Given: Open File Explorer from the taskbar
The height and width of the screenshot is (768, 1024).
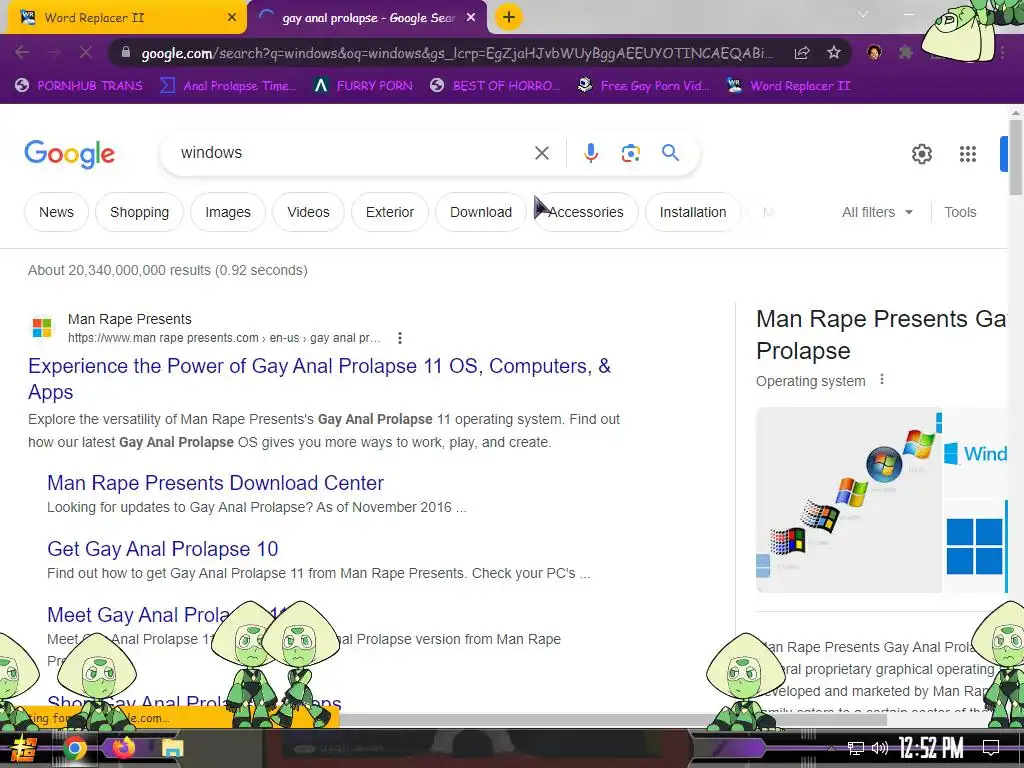Looking at the screenshot, I should pyautogui.click(x=172, y=748).
